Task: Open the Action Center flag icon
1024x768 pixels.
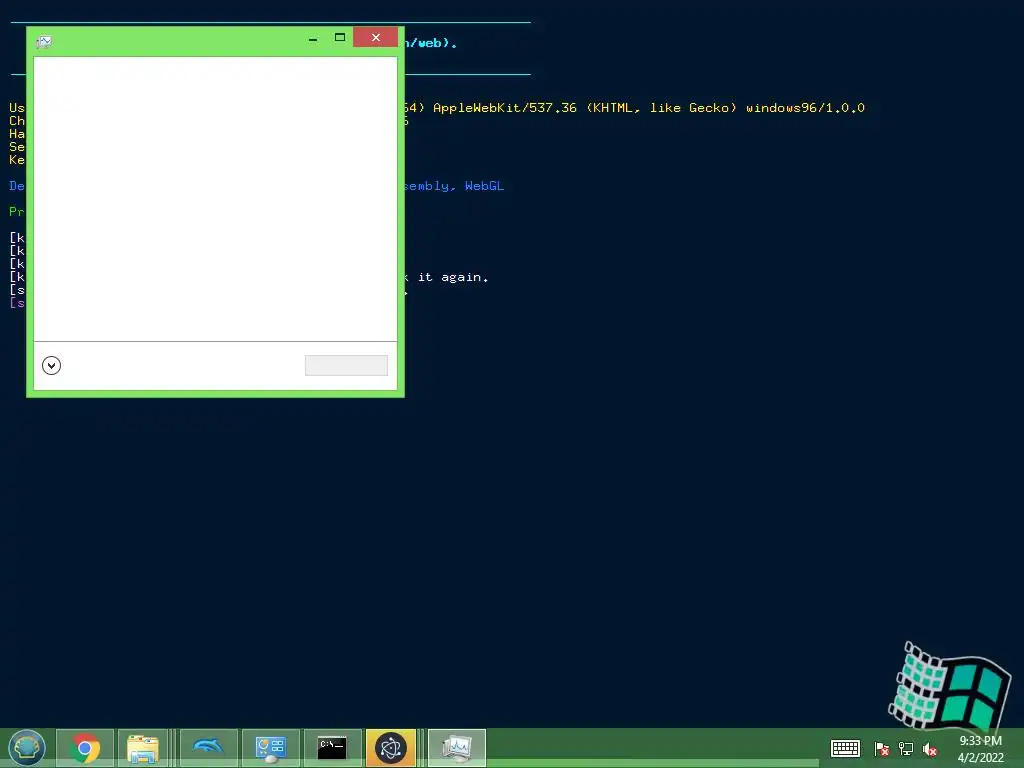Action: click(x=882, y=749)
